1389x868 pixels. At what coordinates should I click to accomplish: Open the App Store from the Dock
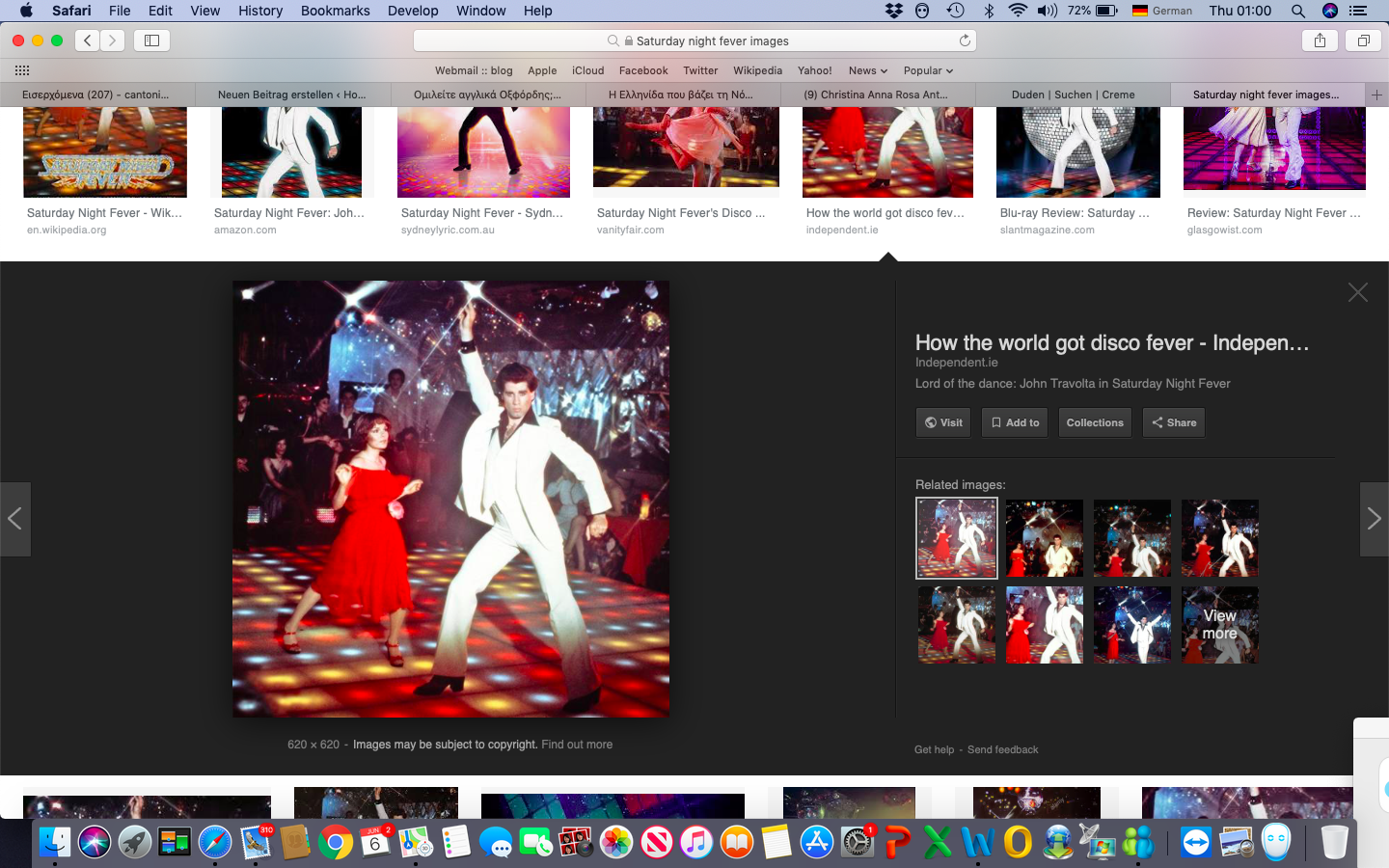pos(817,842)
